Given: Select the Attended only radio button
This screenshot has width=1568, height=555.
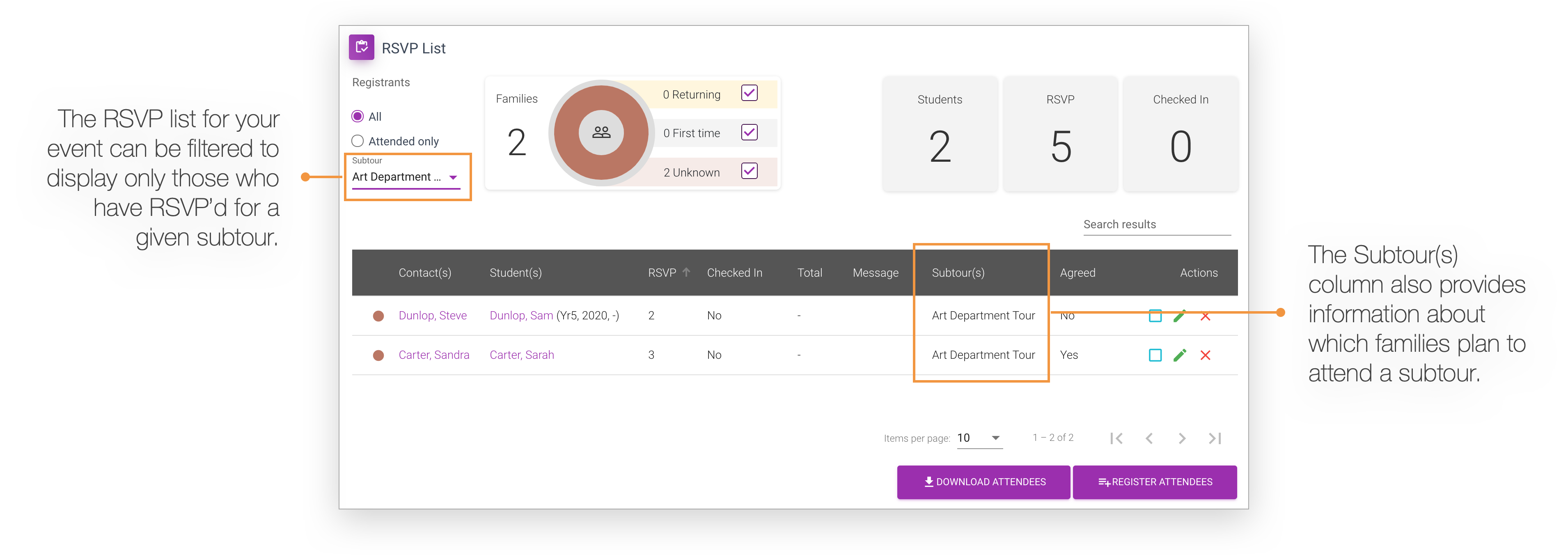Looking at the screenshot, I should [x=358, y=141].
